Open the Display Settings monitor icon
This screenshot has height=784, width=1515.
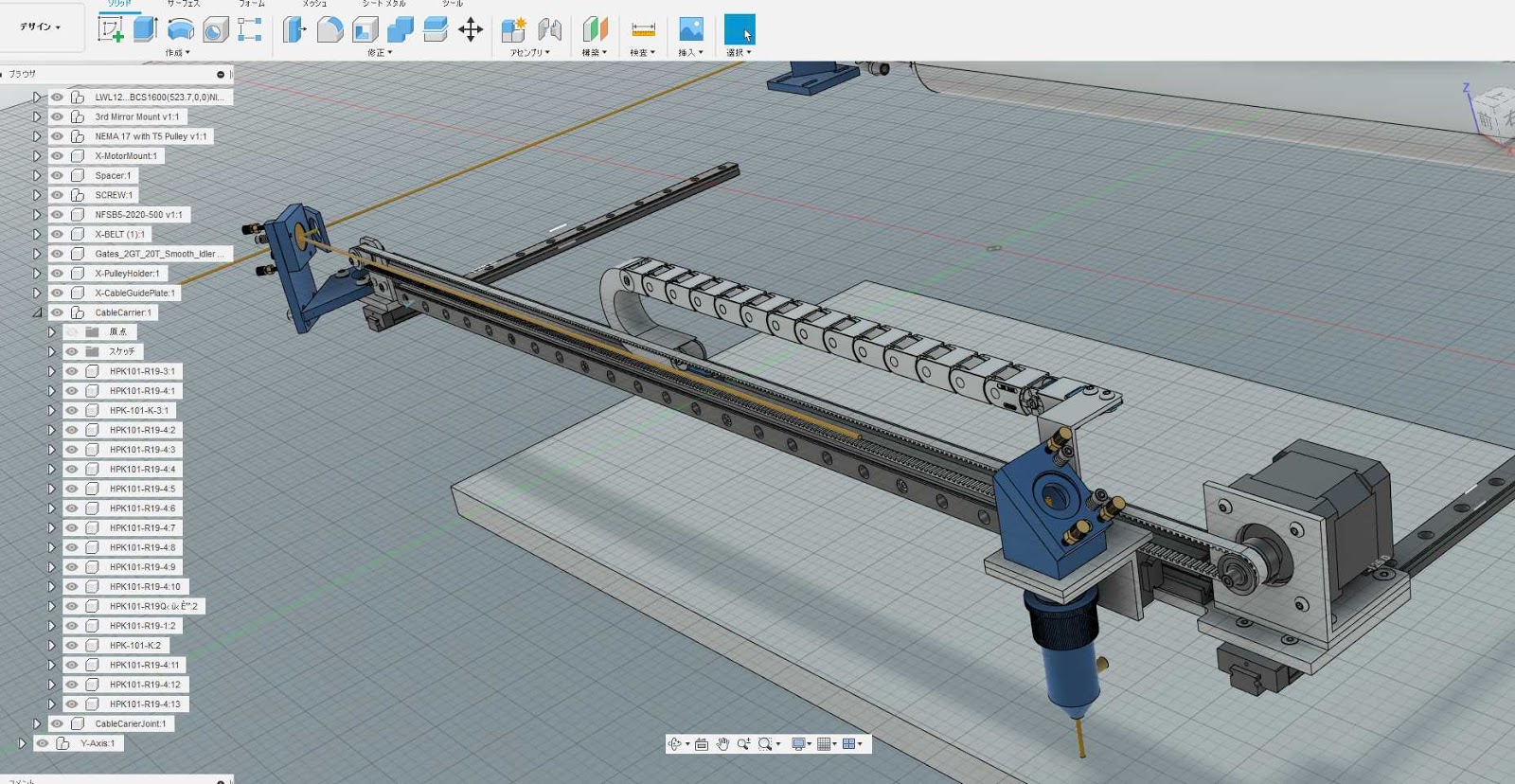[x=798, y=744]
